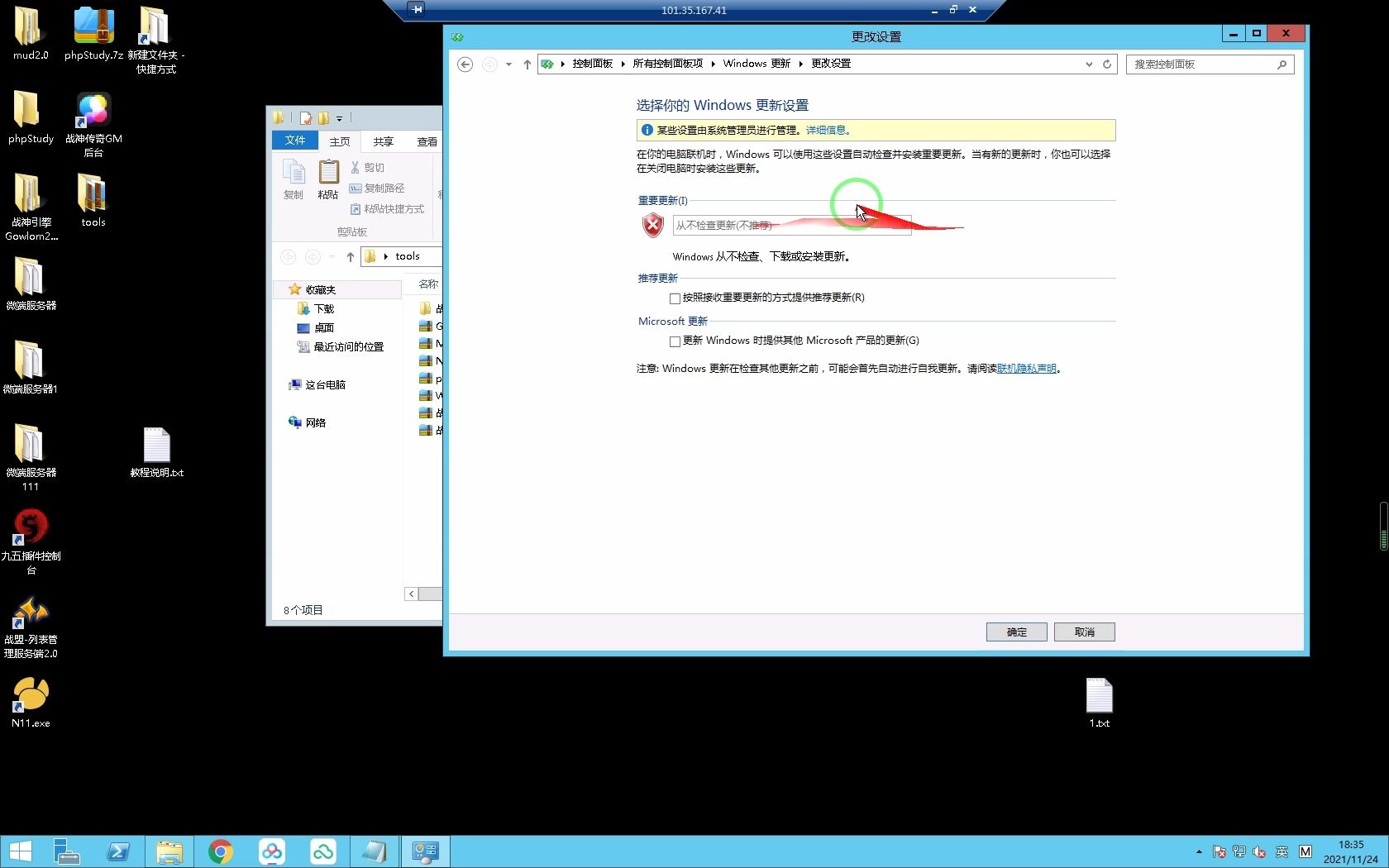1389x868 pixels.
Task: Open the phpStudy desktop folder
Action: point(31,117)
